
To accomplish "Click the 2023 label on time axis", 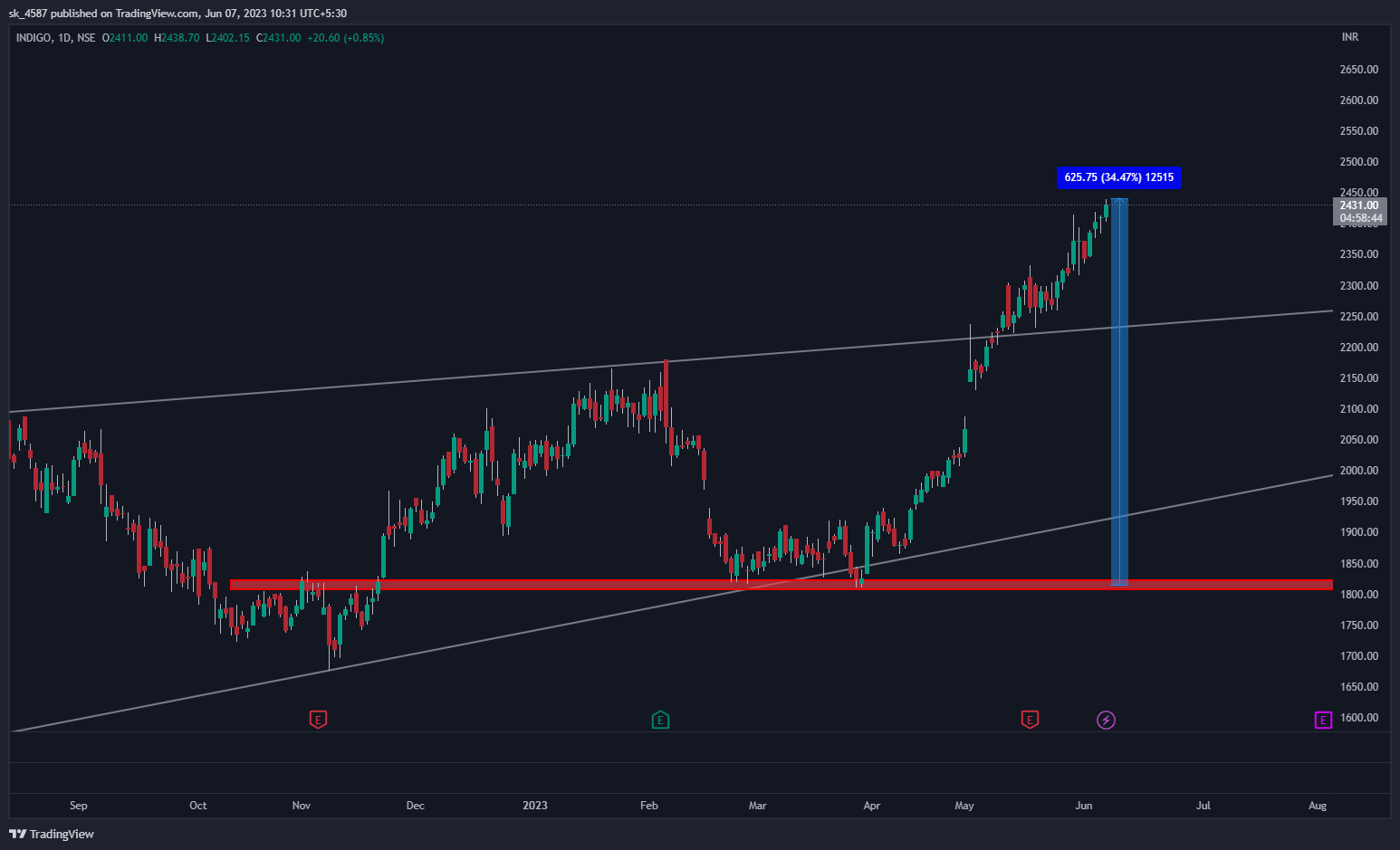I will pos(535,806).
